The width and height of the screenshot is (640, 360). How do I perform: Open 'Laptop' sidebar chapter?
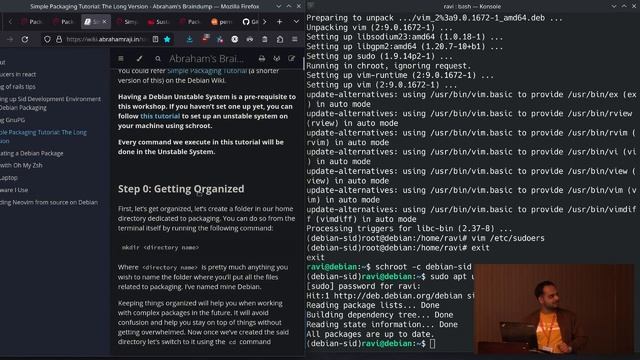pos(9,178)
